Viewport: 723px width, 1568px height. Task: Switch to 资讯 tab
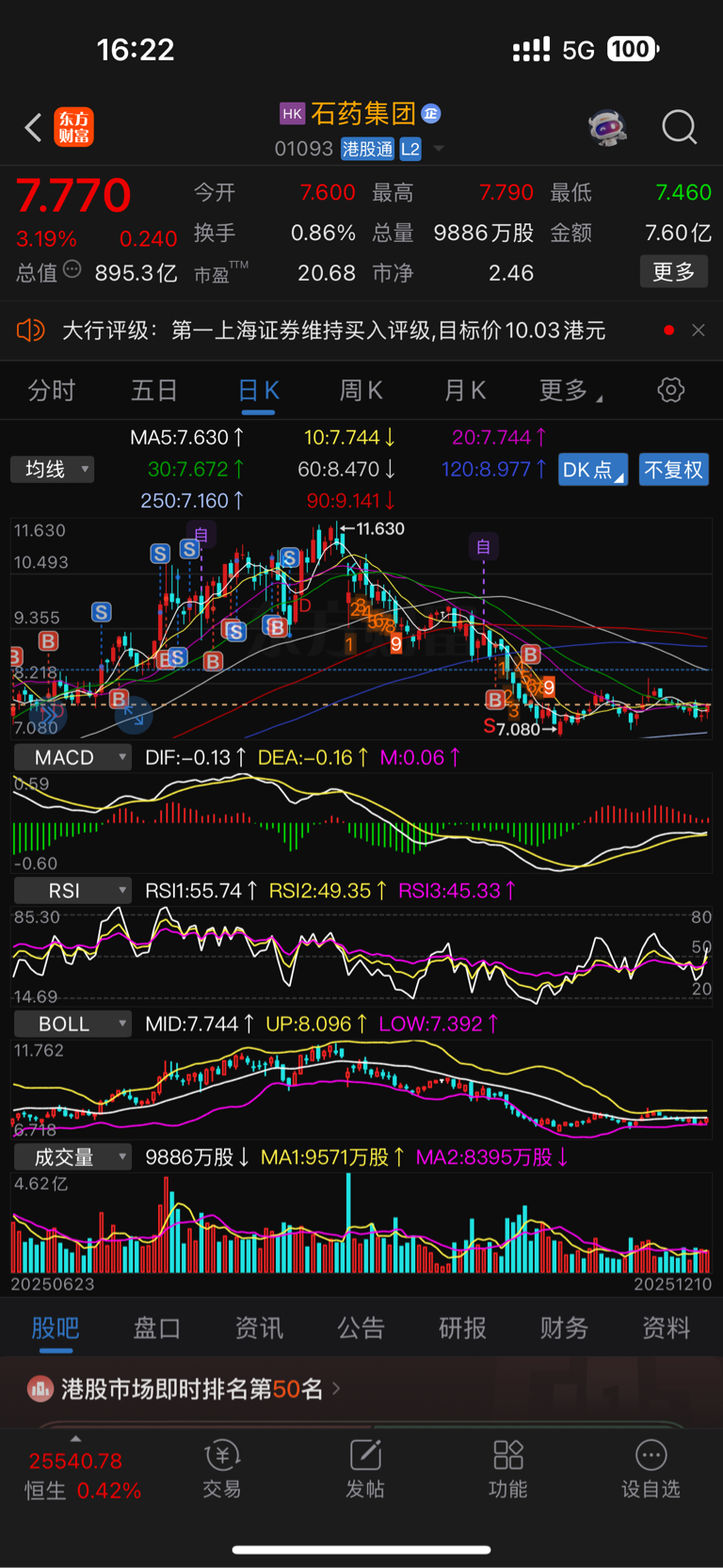[259, 1327]
